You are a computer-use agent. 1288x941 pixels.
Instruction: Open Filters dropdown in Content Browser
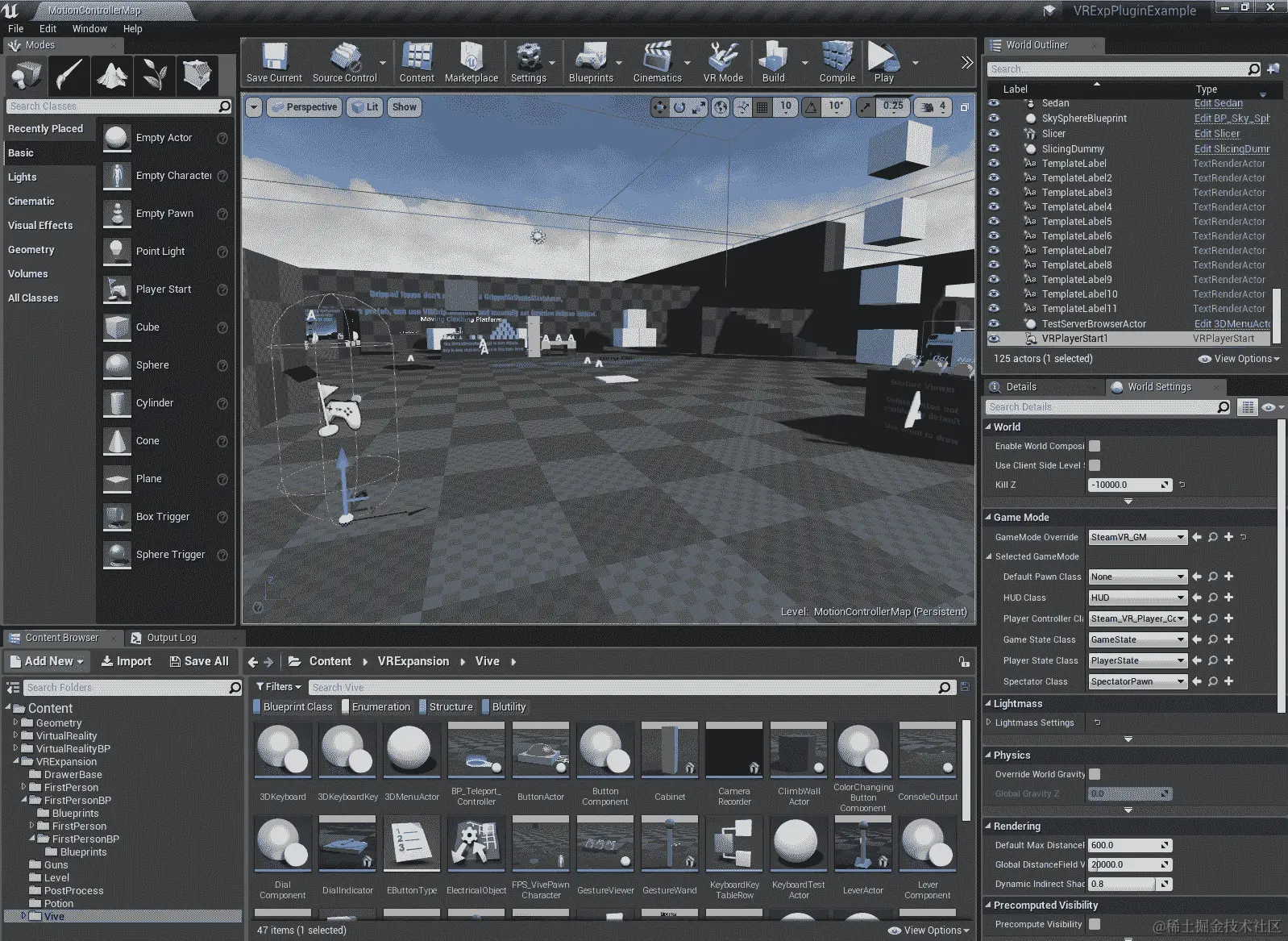pos(279,687)
